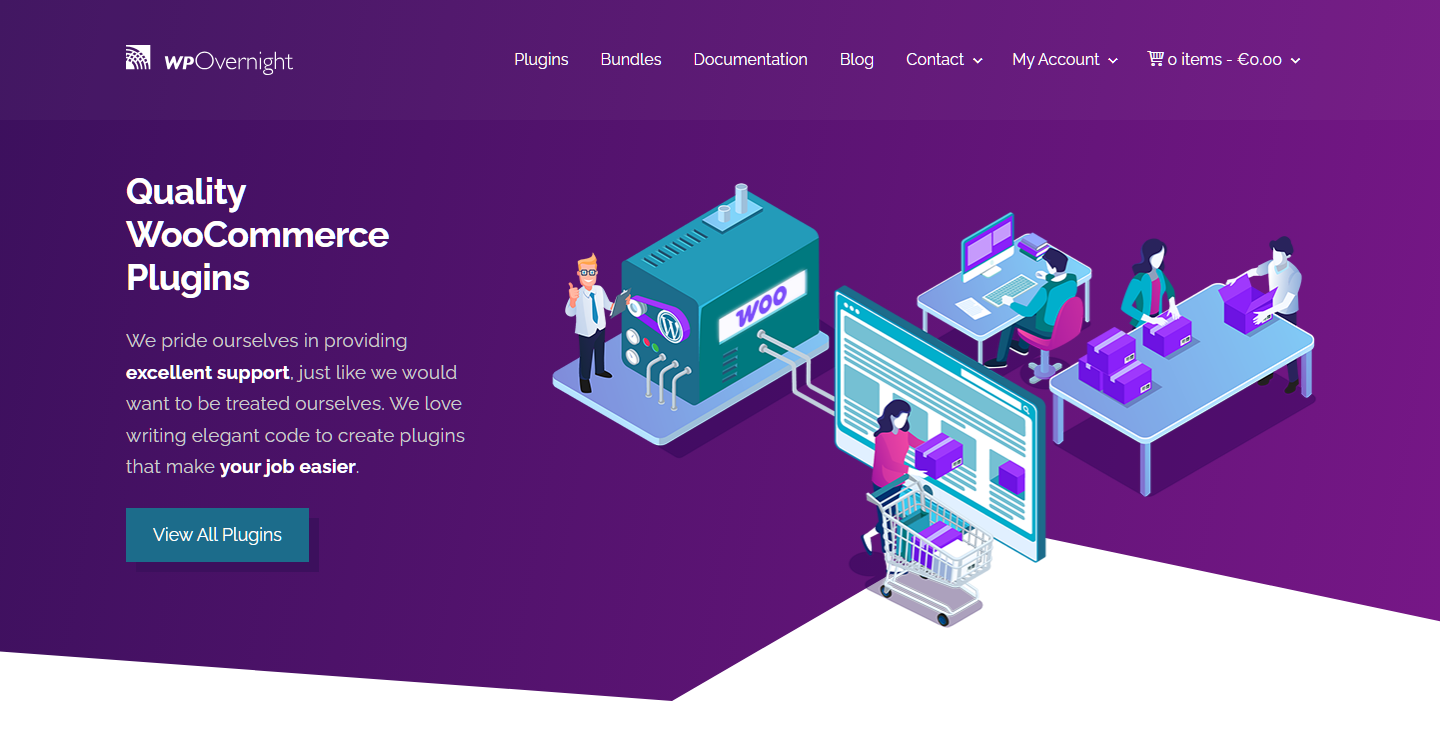Click the WPOvernight wordmark text
Image resolution: width=1440 pixels, height=740 pixels.
point(229,62)
